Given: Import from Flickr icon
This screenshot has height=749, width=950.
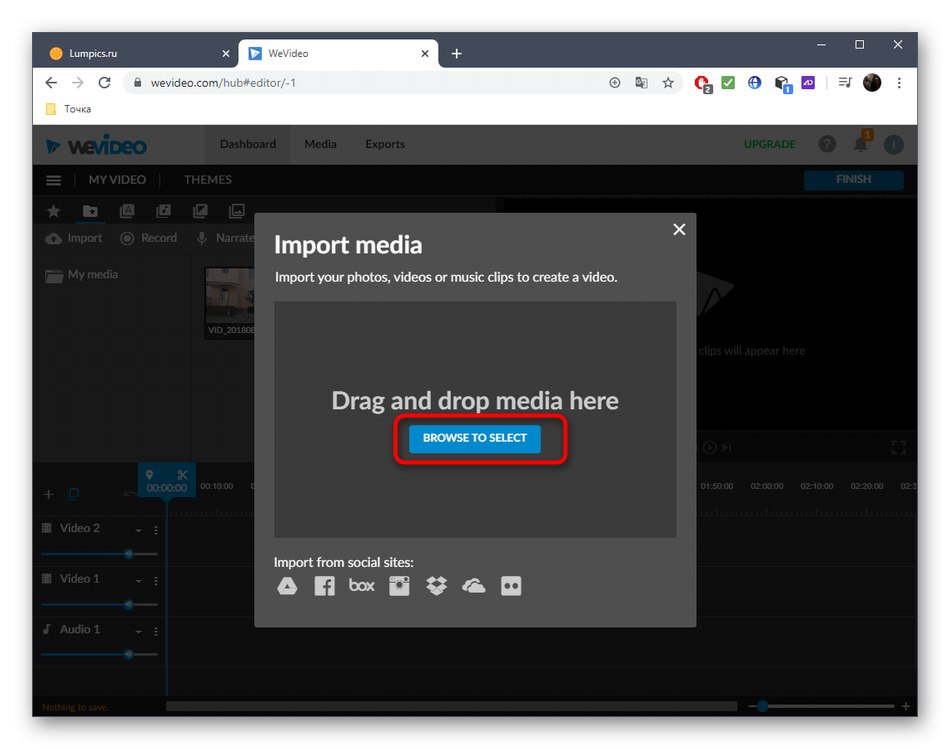Looking at the screenshot, I should click(x=511, y=586).
